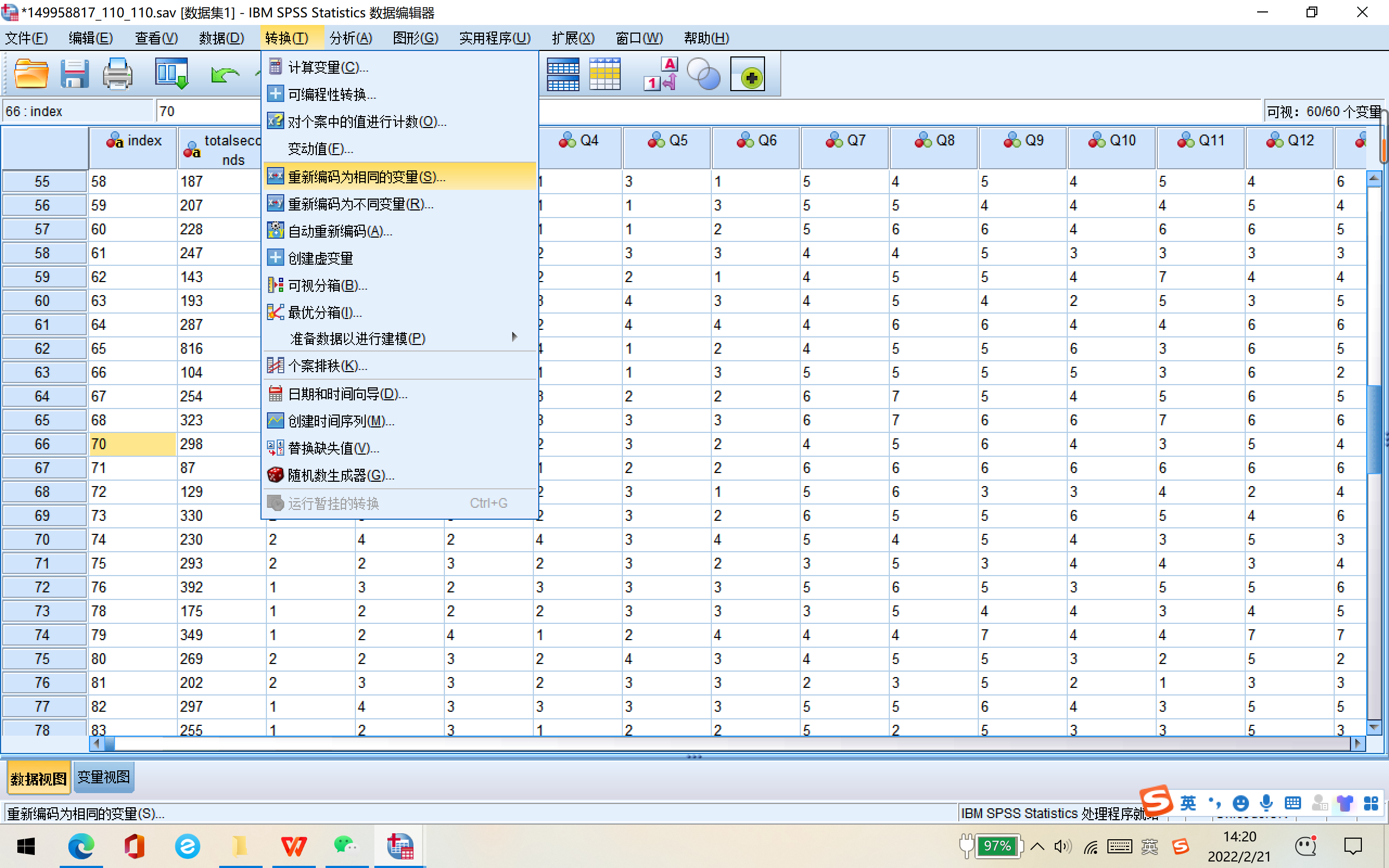Screen dimensions: 1389x868
Task: Click the volume speaker tray icon
Action: (x=1062, y=846)
